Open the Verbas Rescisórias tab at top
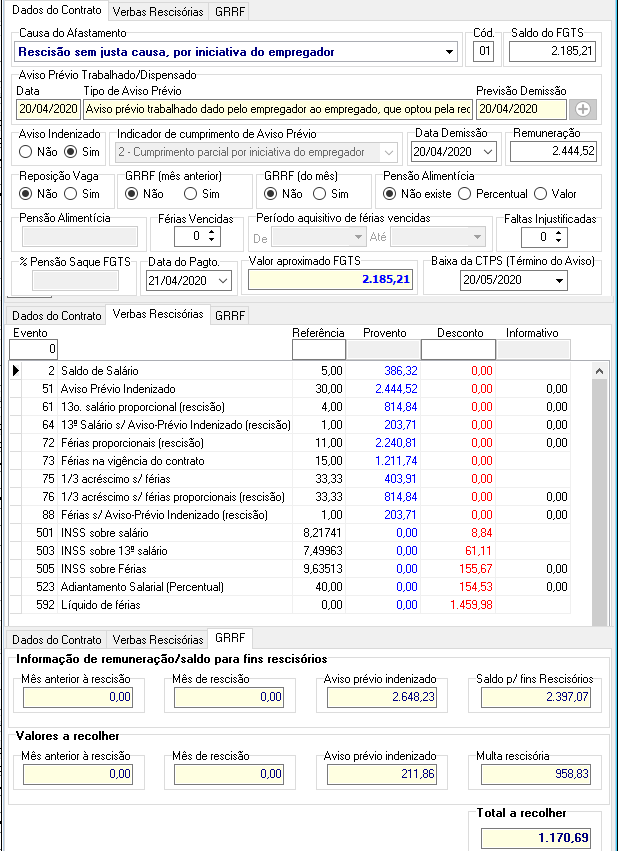 pyautogui.click(x=158, y=11)
